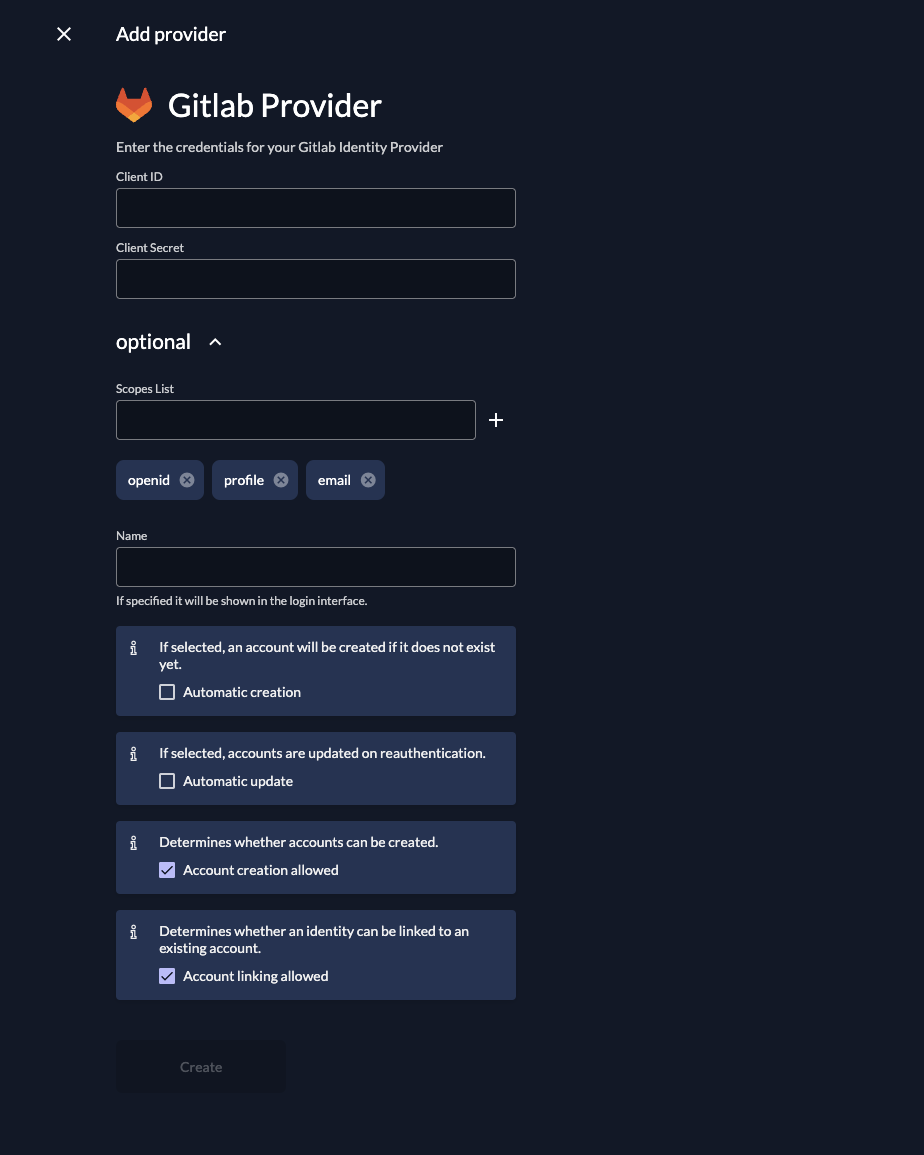
Task: Uncheck Account linking allowed
Action: point(167,976)
